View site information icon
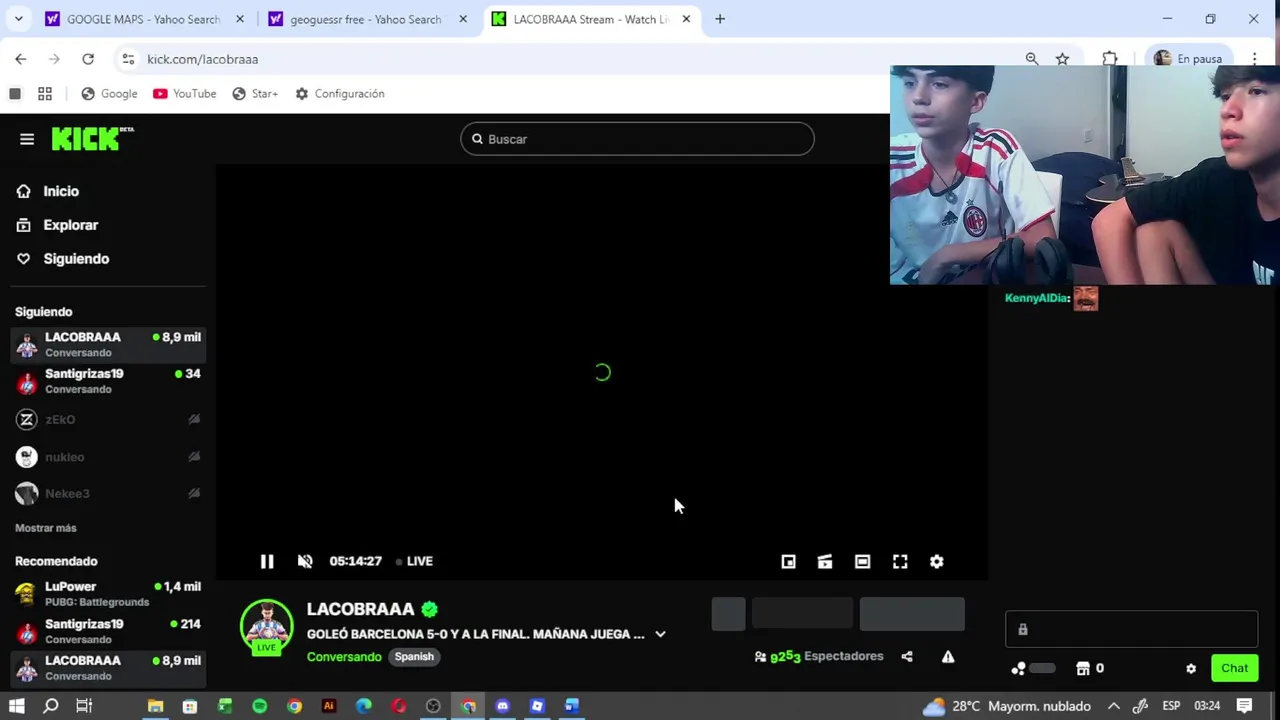Image resolution: width=1280 pixels, height=720 pixels. pyautogui.click(x=128, y=59)
